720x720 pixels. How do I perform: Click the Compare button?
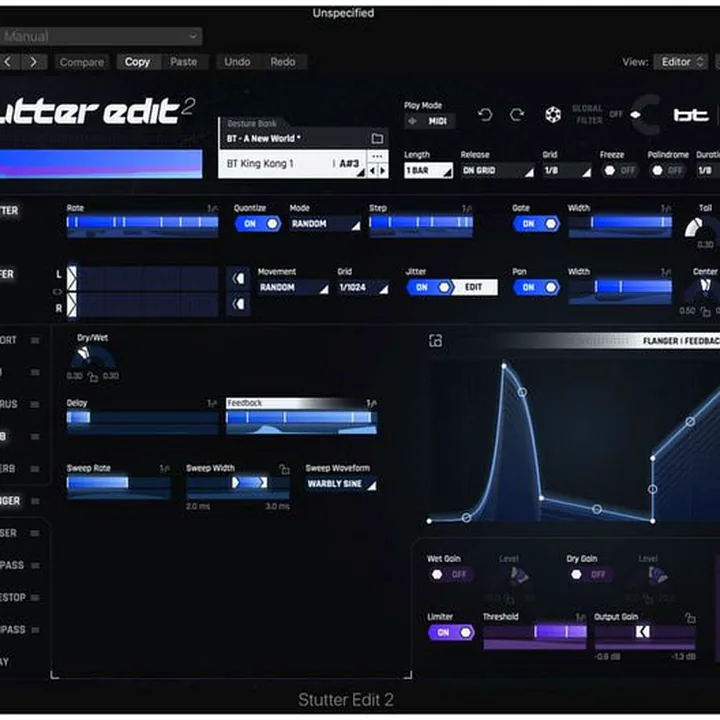pos(81,62)
